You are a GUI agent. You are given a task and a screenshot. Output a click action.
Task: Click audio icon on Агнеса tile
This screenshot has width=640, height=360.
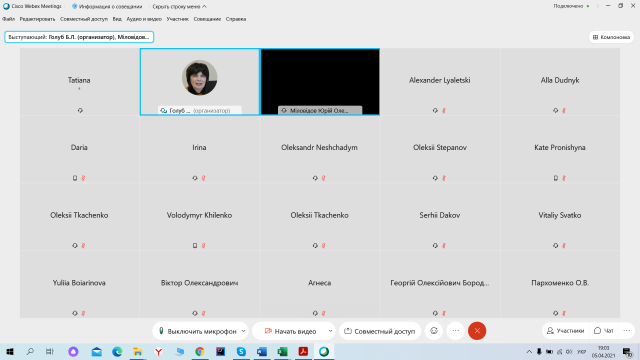315,313
